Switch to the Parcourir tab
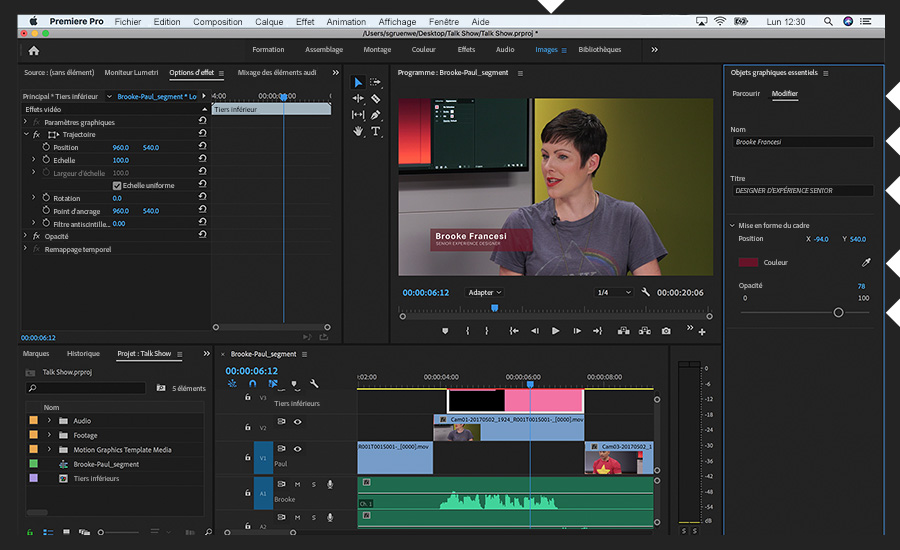Screen dimensions: 900x550 click(x=746, y=93)
